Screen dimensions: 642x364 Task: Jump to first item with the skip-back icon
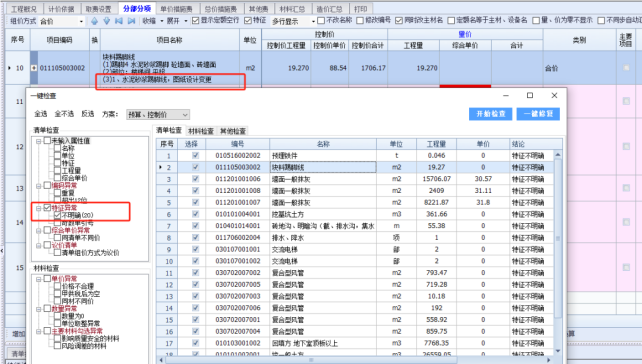coord(119,20)
